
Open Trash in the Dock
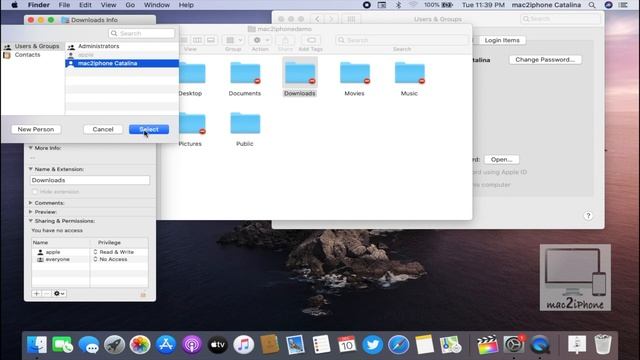click(603, 345)
